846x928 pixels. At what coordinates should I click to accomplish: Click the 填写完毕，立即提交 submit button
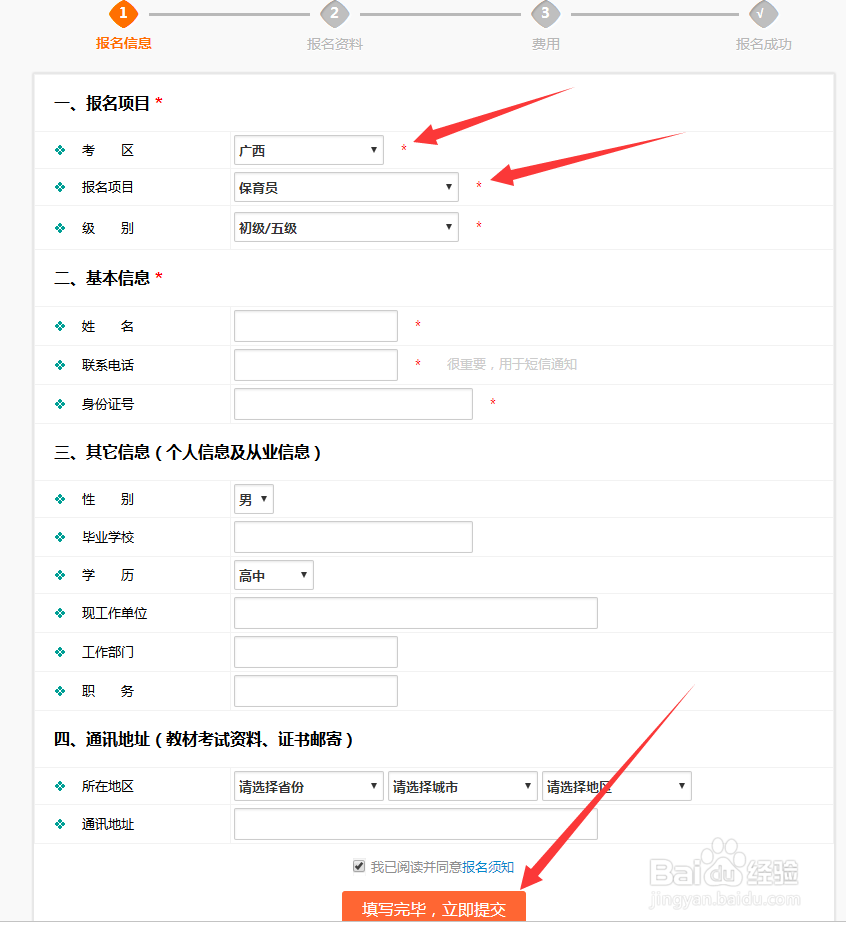436,908
